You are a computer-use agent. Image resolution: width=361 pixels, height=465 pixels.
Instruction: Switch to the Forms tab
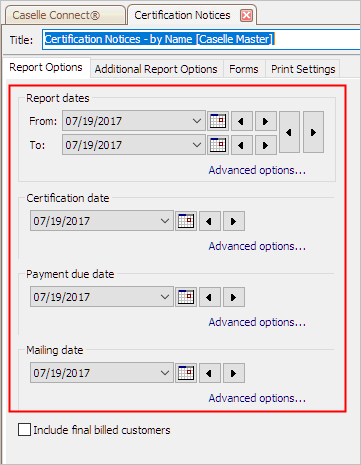pyautogui.click(x=244, y=69)
